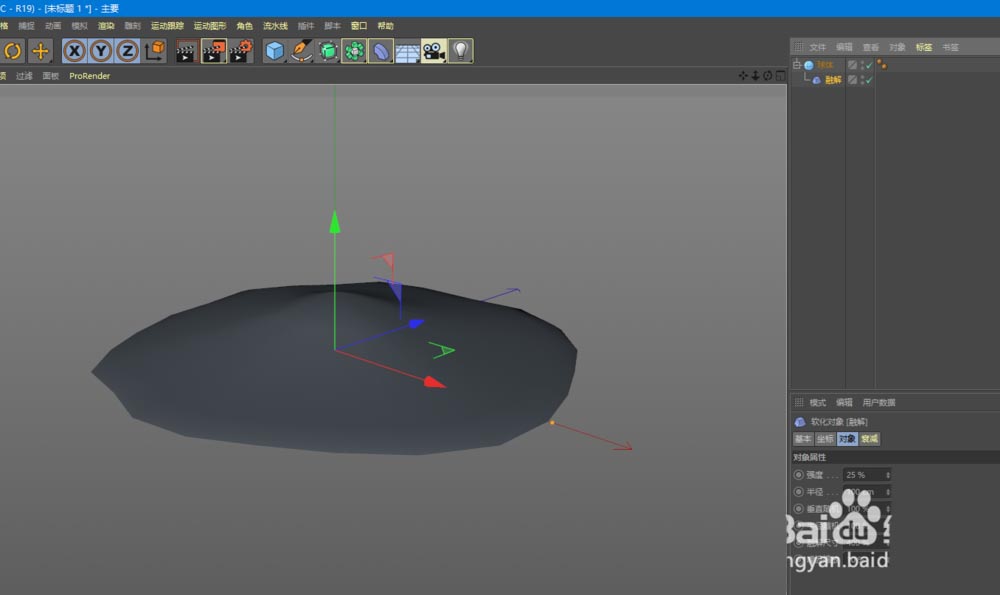Open the ProRender viewport menu
This screenshot has width=1000, height=595.
89,76
